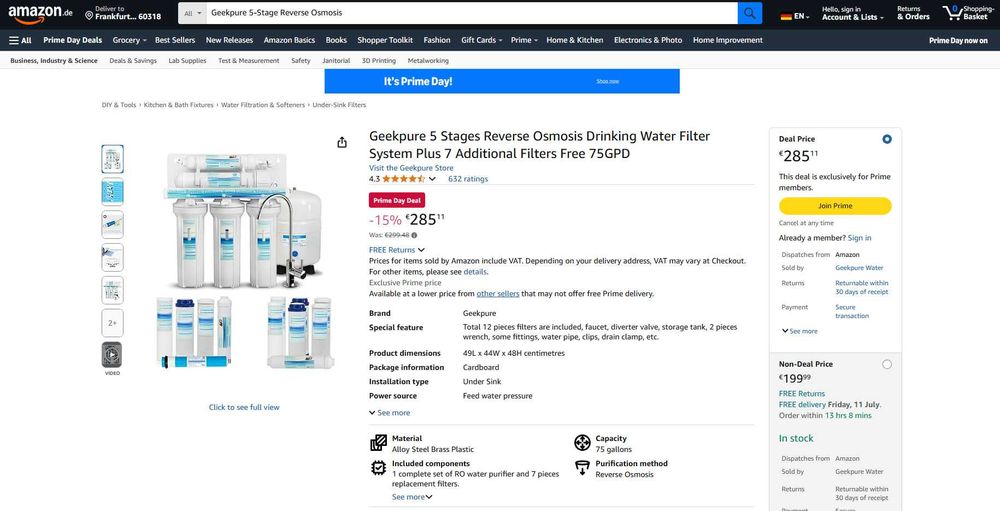1000x511 pixels.
Task: Click the Amazon.de logo
Action: point(41,13)
